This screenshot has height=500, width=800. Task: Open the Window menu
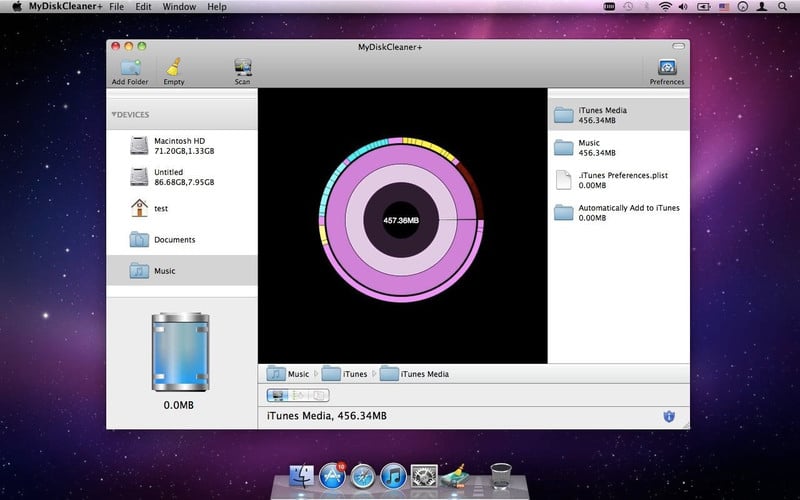(x=179, y=7)
